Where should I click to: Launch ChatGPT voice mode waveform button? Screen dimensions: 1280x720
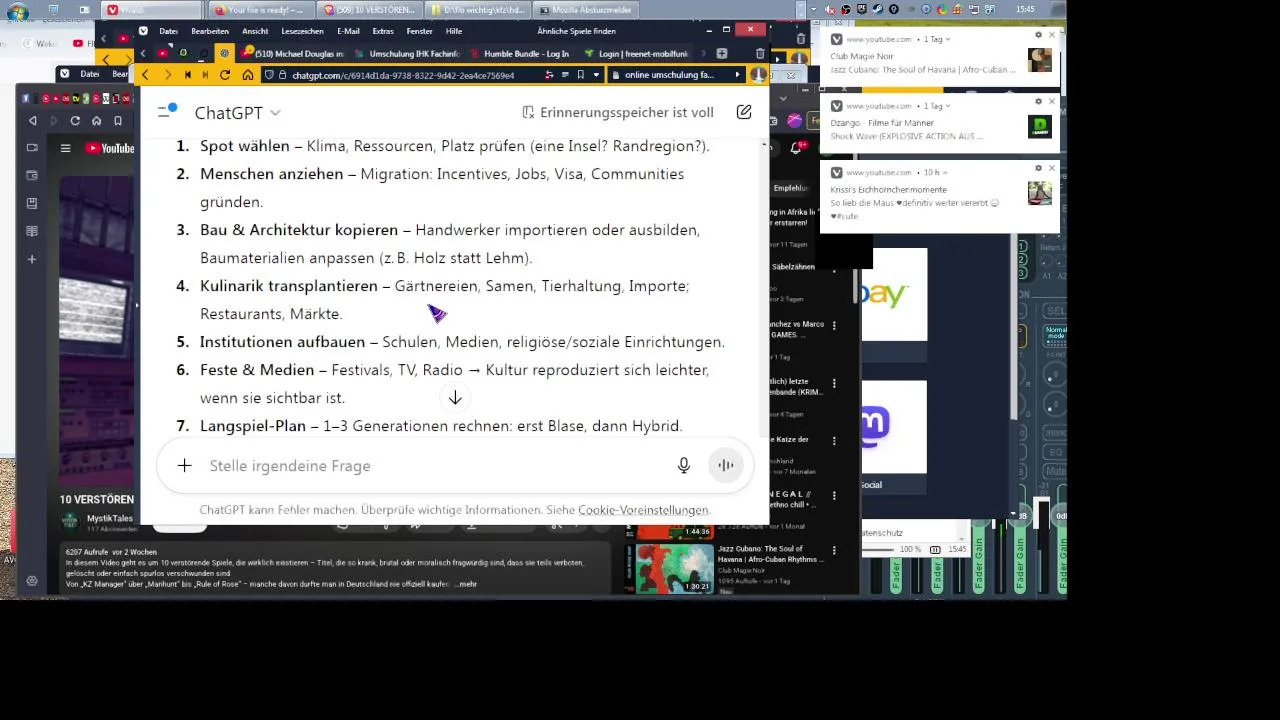(726, 466)
